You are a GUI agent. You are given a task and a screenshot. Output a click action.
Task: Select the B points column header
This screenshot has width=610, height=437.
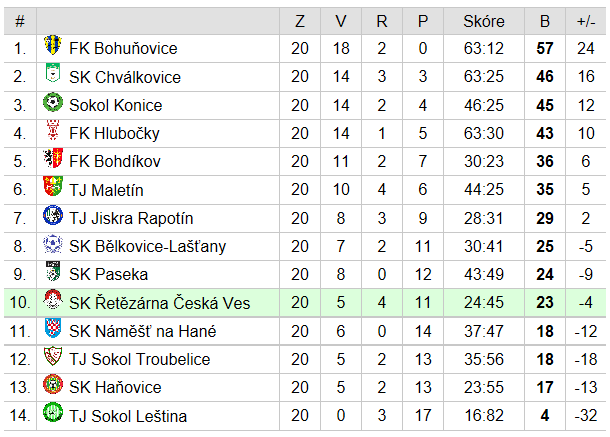click(x=545, y=21)
